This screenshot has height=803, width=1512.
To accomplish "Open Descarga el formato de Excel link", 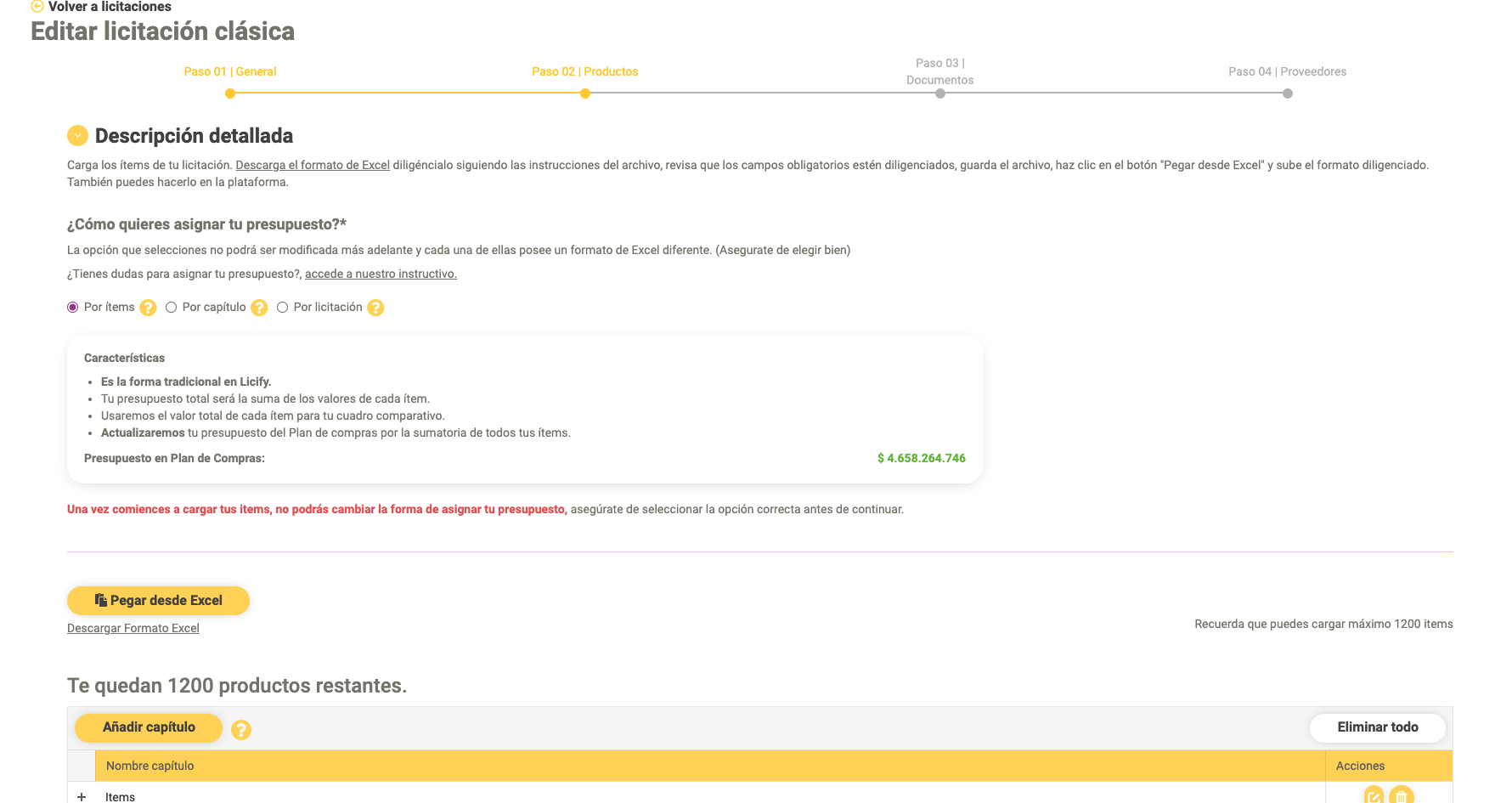I will point(313,165).
